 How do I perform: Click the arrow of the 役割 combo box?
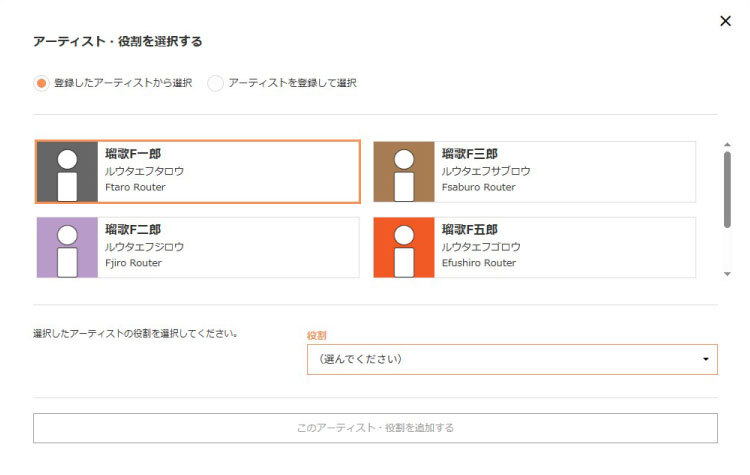[x=706, y=359]
